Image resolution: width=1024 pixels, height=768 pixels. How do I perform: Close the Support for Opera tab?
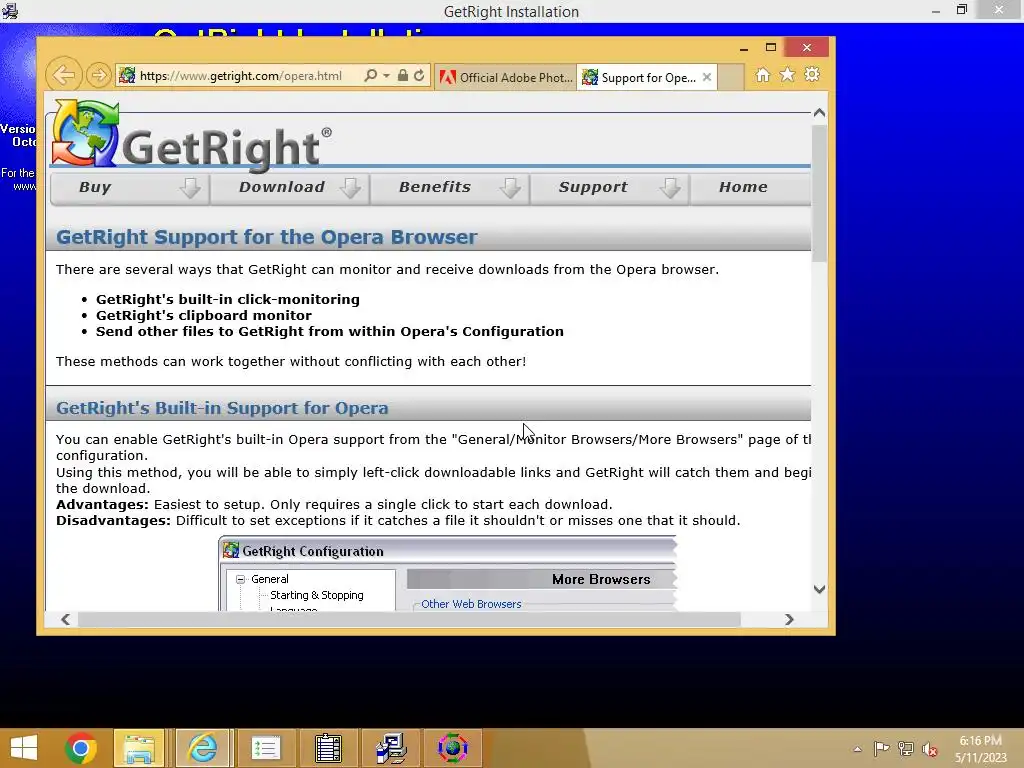pyautogui.click(x=707, y=77)
